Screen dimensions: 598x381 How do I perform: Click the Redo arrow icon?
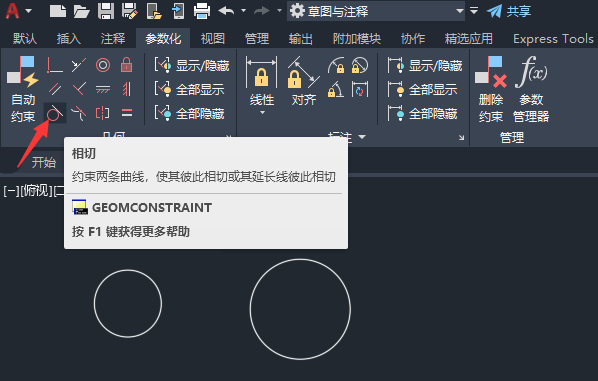(262, 11)
